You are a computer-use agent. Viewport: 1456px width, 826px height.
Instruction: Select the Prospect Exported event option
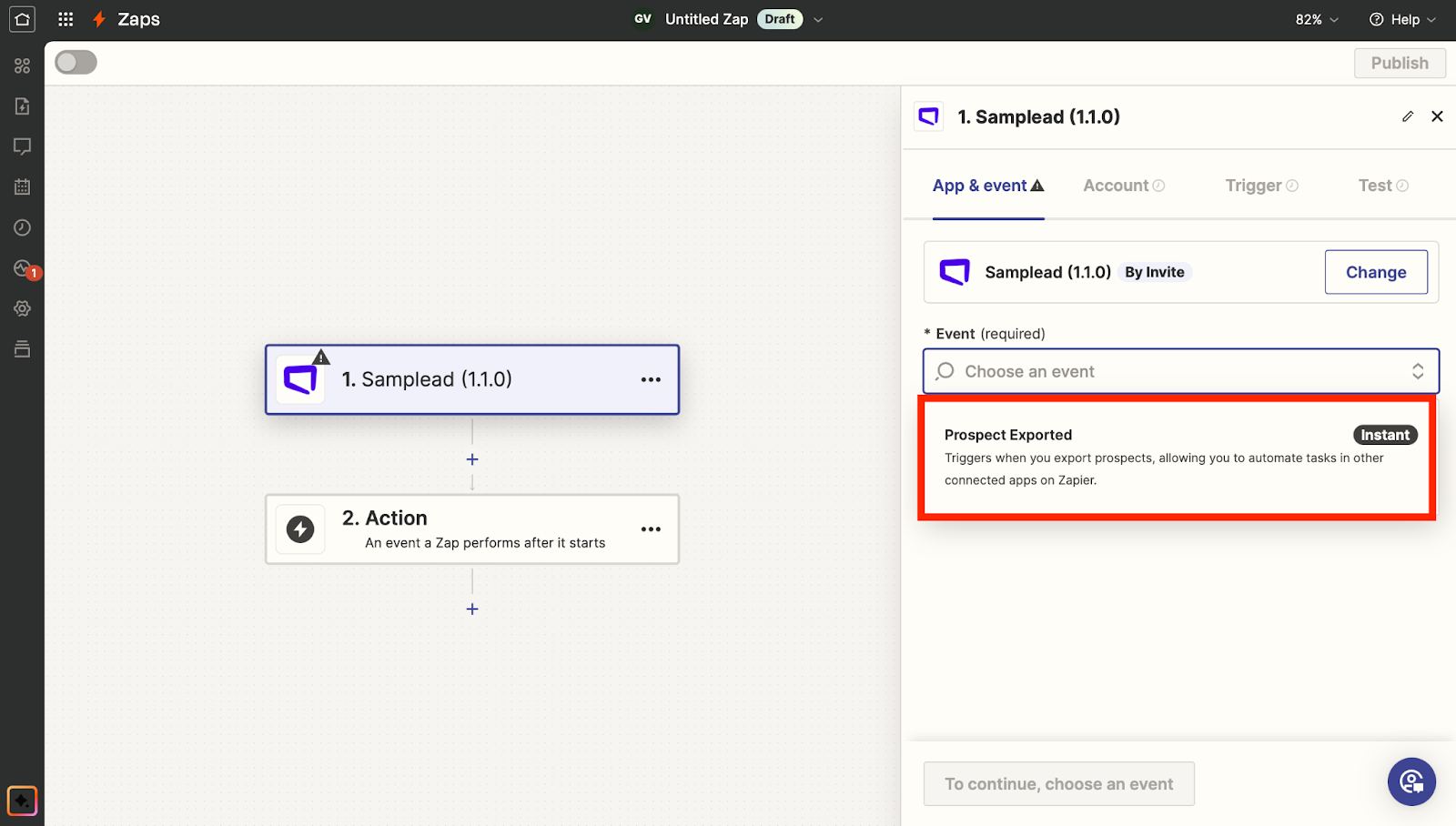coord(1177,458)
